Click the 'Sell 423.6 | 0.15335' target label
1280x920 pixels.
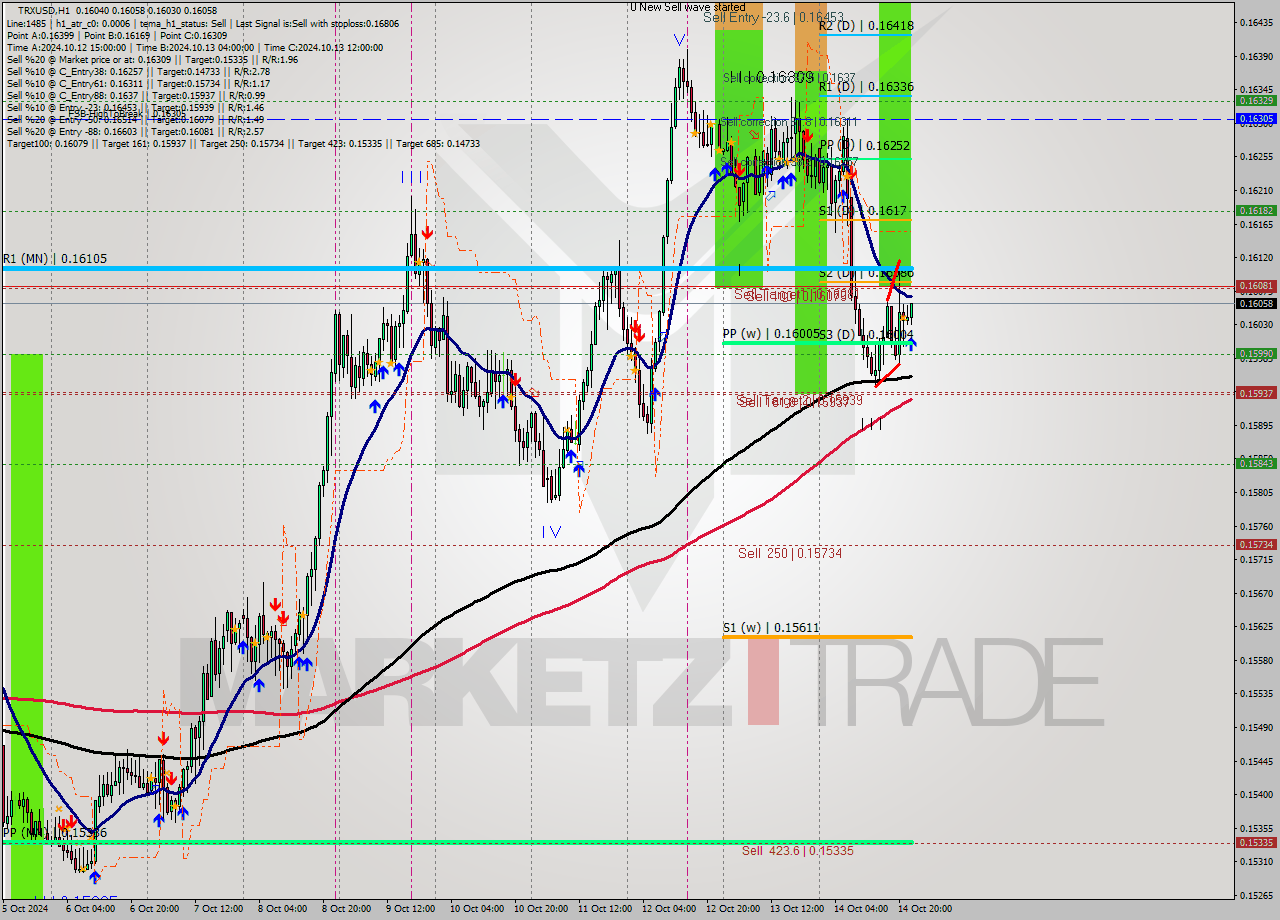coord(798,851)
